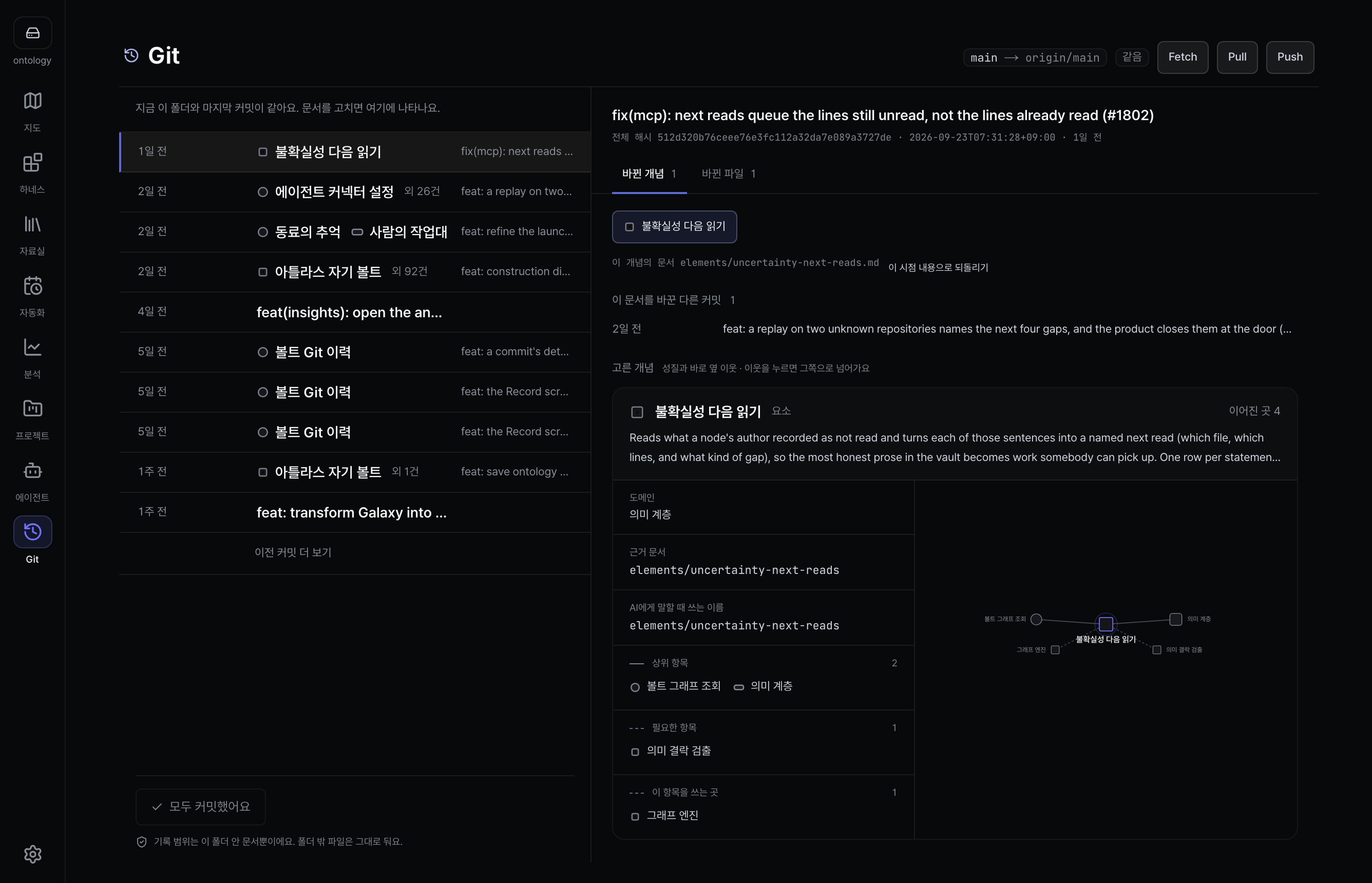Select the Git history sidebar icon
Viewport: 1372px width, 883px height.
pos(32,532)
